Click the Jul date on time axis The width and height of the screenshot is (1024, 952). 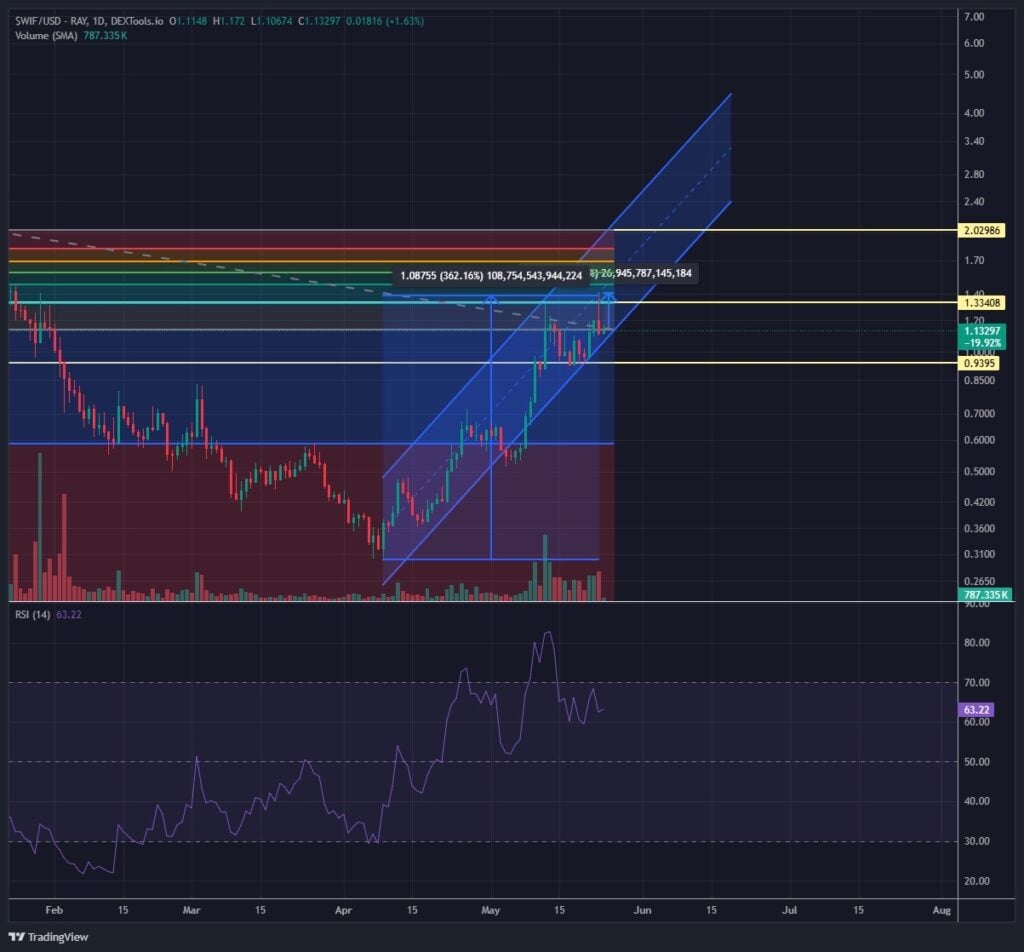pyautogui.click(x=790, y=910)
